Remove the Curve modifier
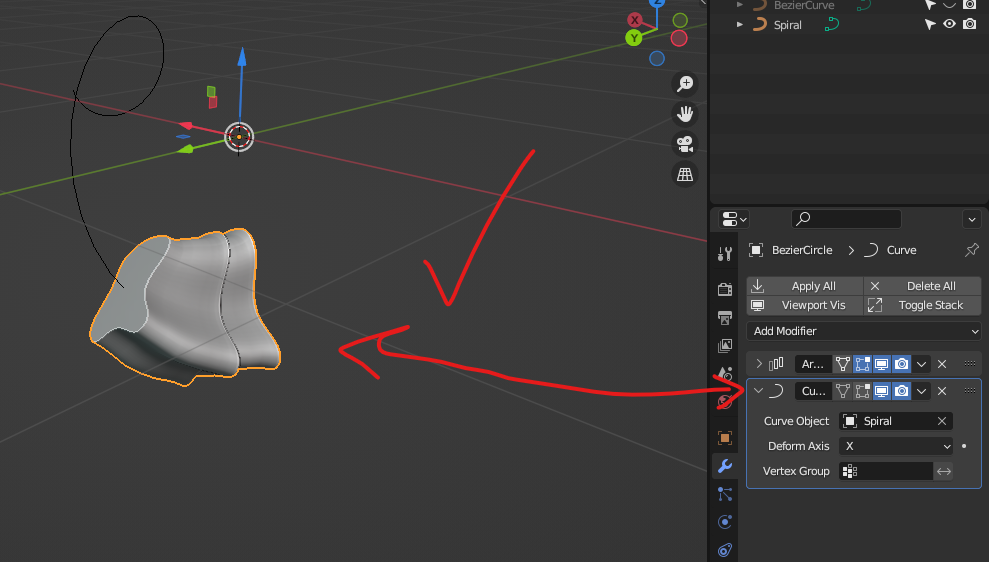 (942, 391)
